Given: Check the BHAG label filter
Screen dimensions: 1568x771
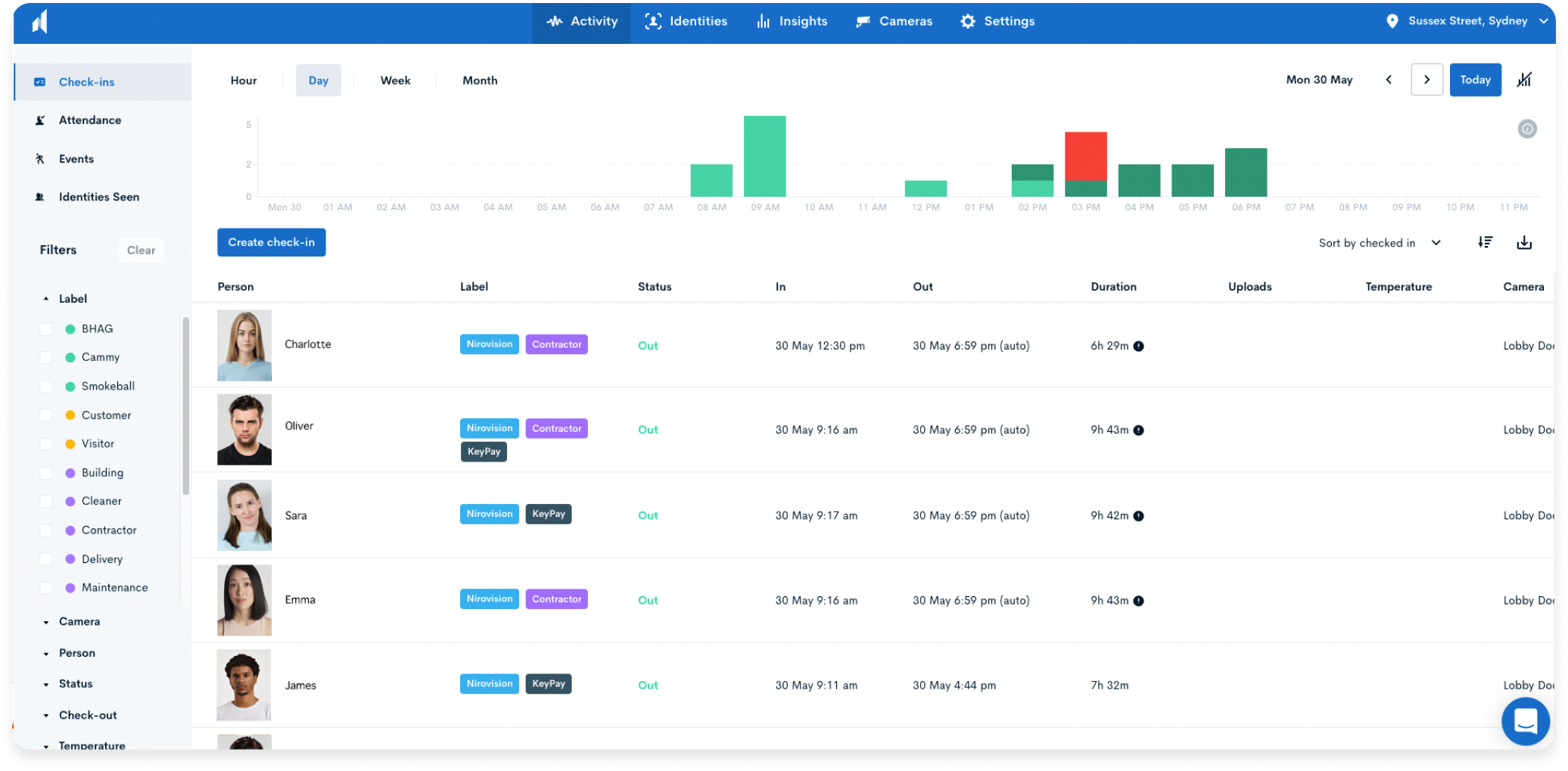Looking at the screenshot, I should pos(46,329).
